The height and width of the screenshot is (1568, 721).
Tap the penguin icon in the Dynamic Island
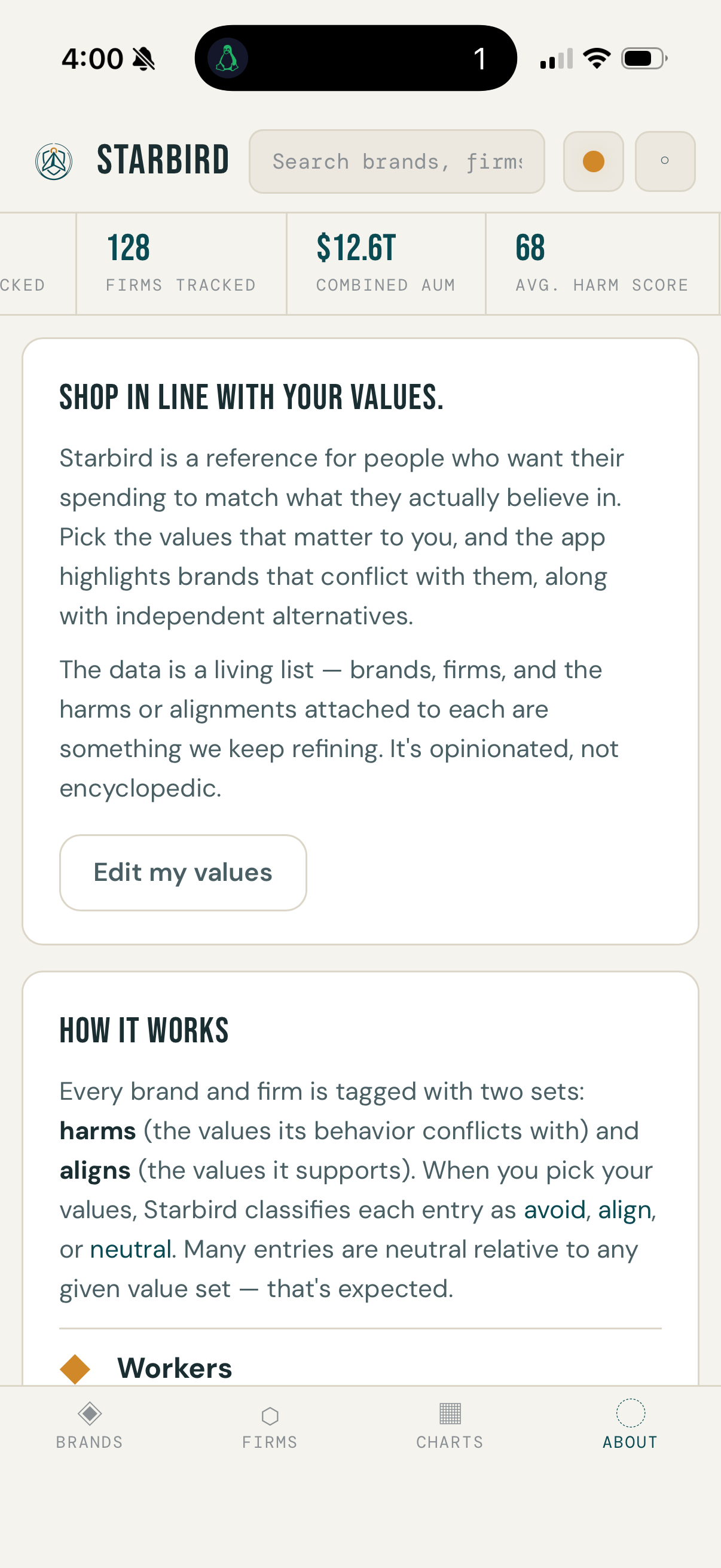(228, 59)
